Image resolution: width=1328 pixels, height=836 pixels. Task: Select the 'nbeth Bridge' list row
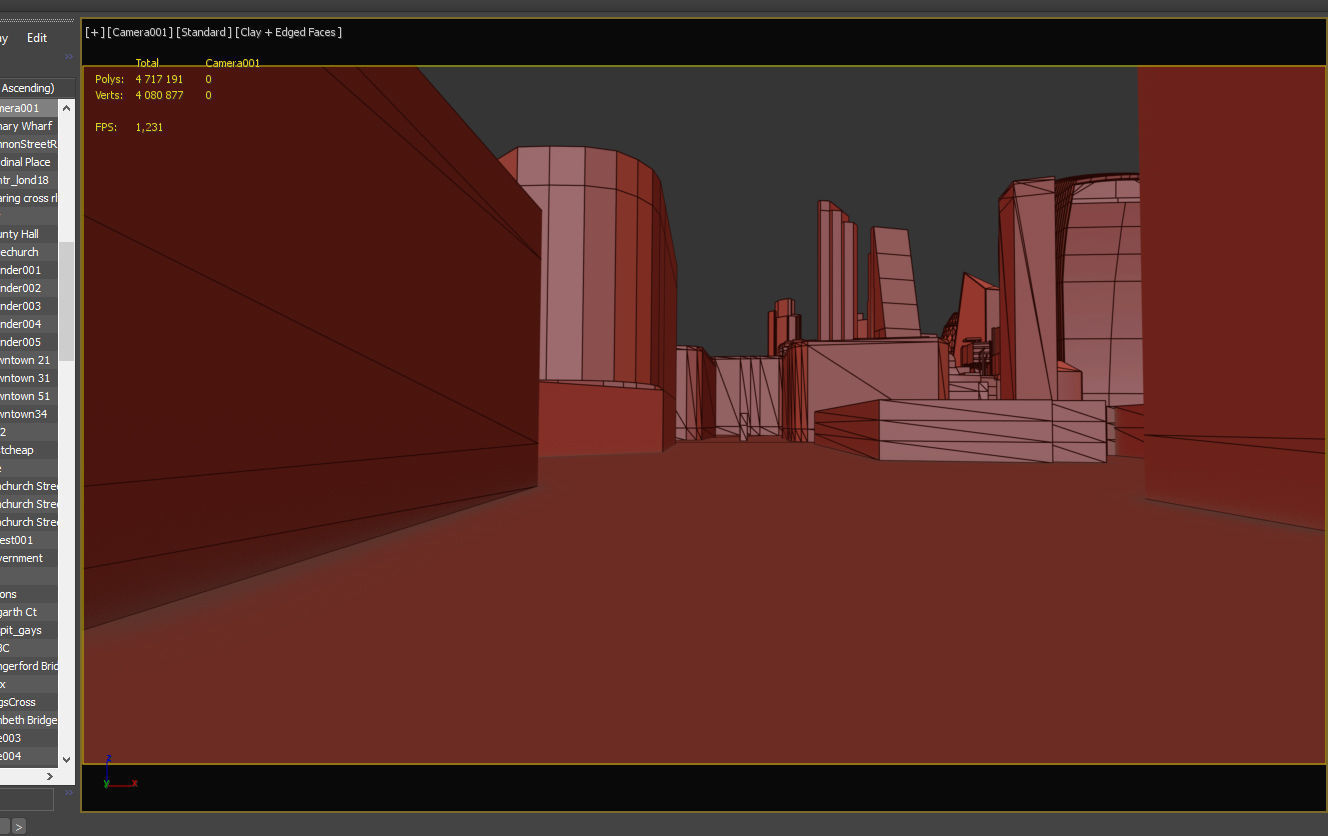click(x=29, y=720)
